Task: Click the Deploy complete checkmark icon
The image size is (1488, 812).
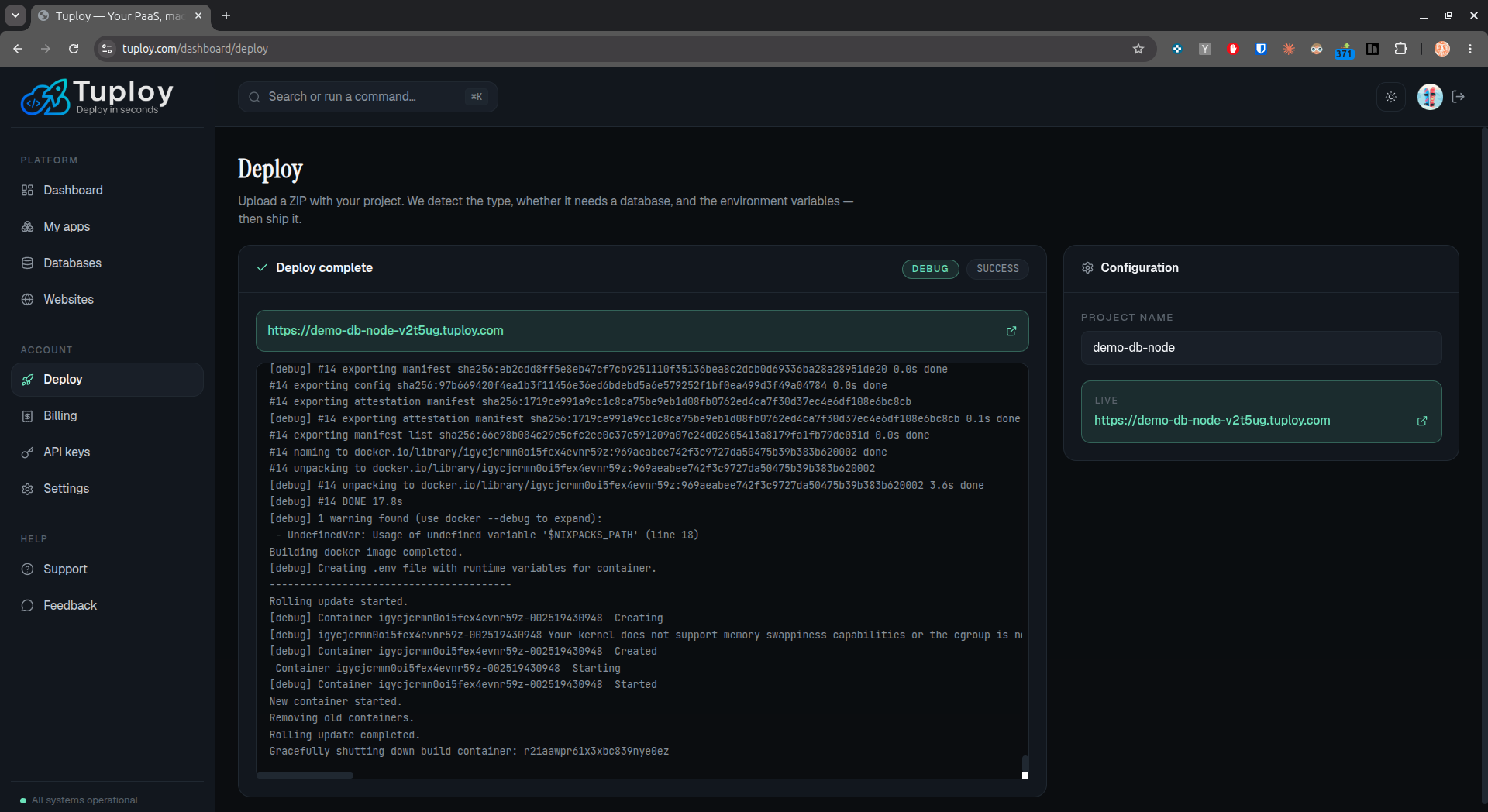Action: coord(262,268)
